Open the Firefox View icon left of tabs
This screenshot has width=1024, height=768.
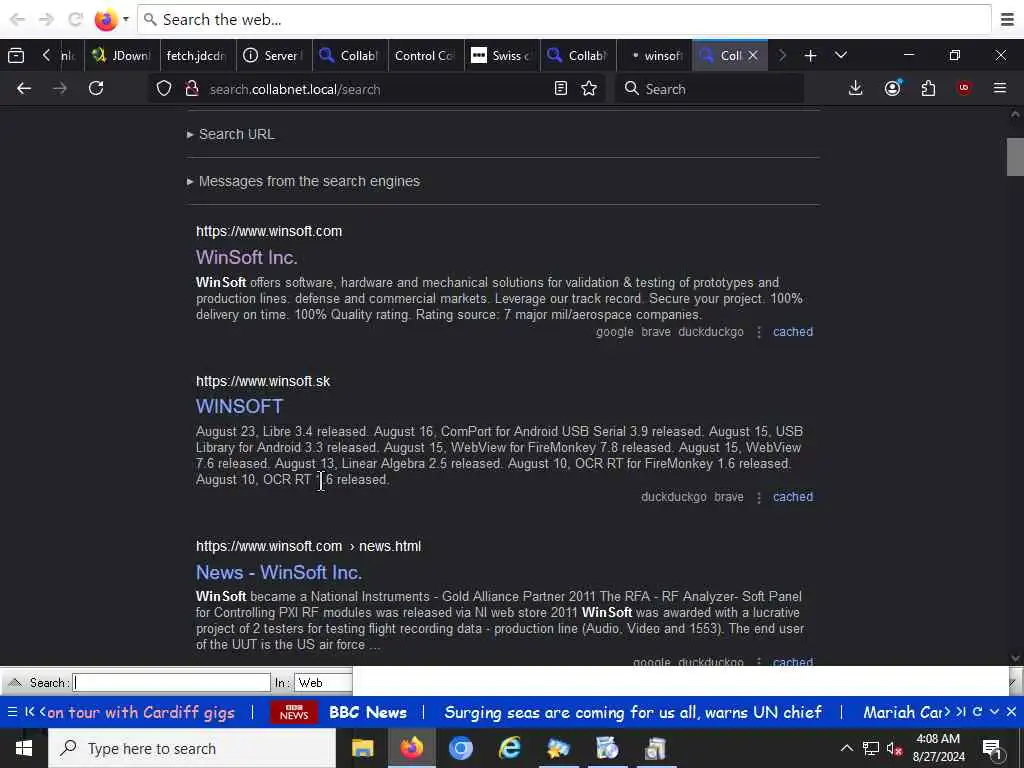[x=16, y=56]
